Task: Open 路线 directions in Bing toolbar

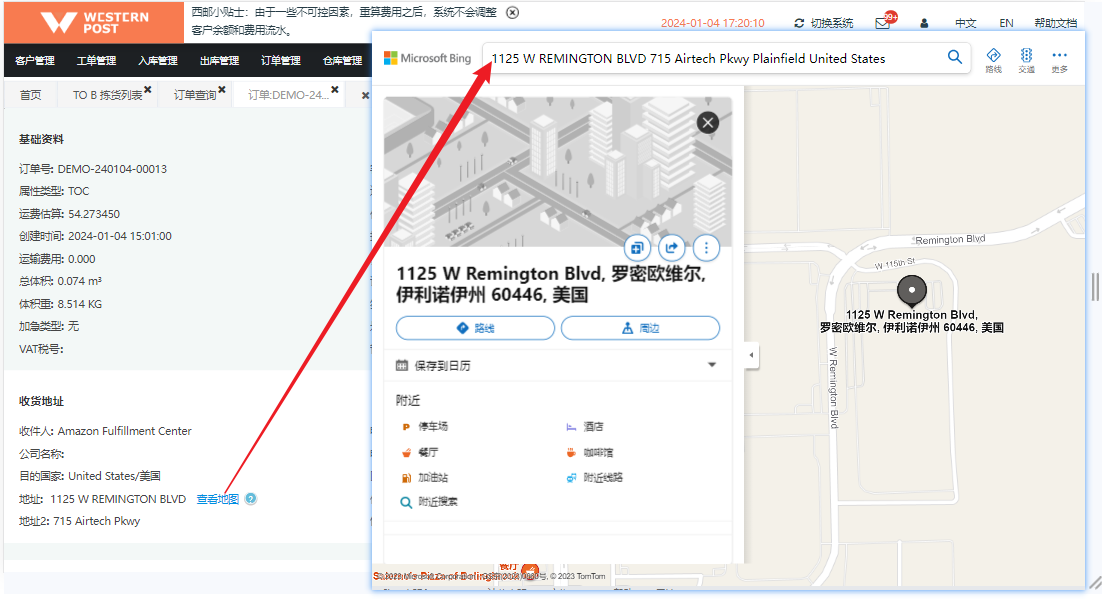Action: [x=993, y=60]
